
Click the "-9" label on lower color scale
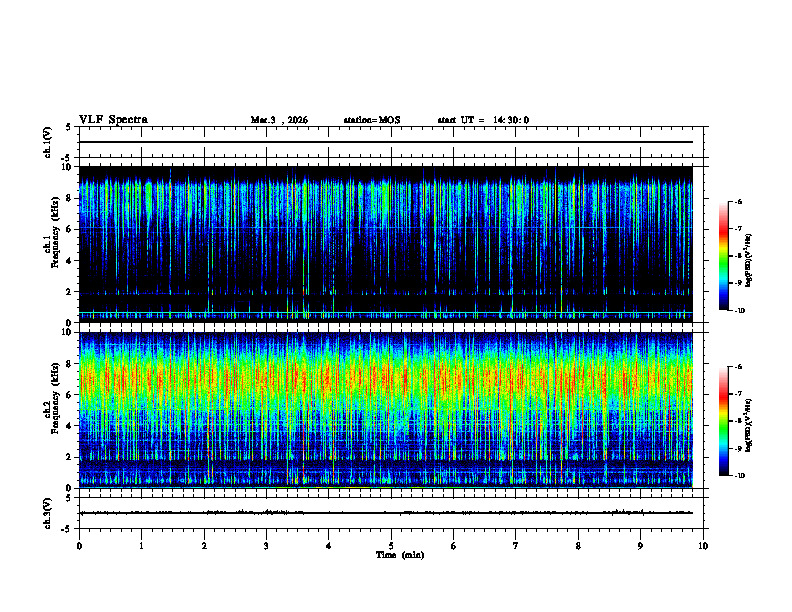(x=738, y=448)
